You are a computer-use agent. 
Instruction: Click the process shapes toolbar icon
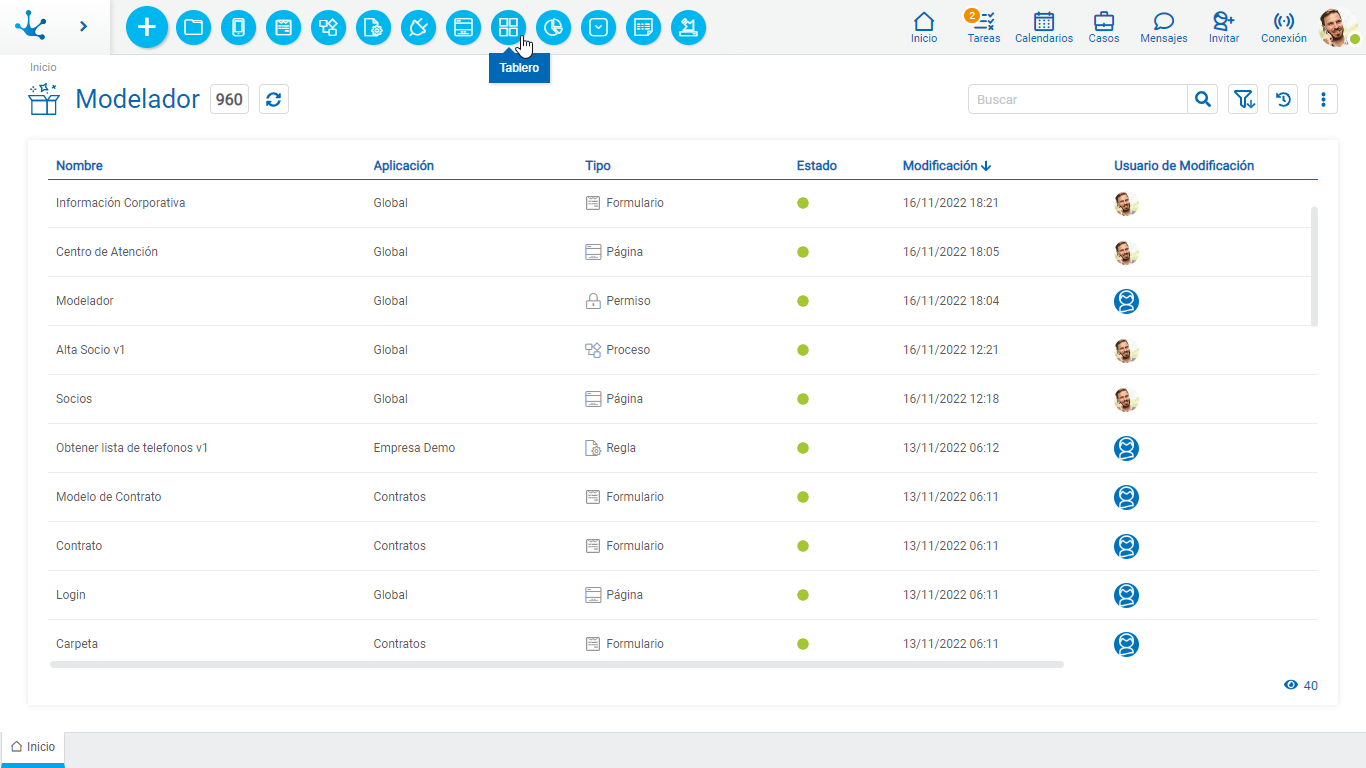pyautogui.click(x=328, y=27)
